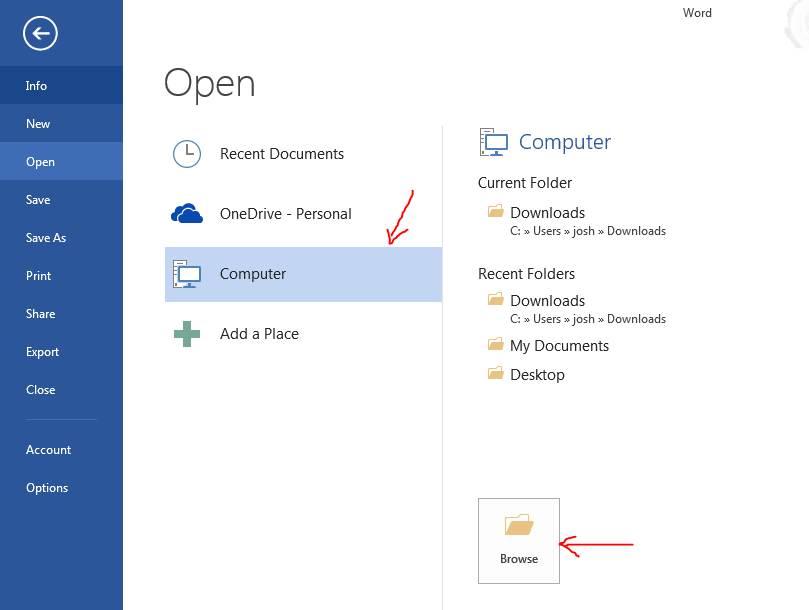The image size is (809, 610).
Task: Select New in the backstage menu
Action: click(x=61, y=123)
